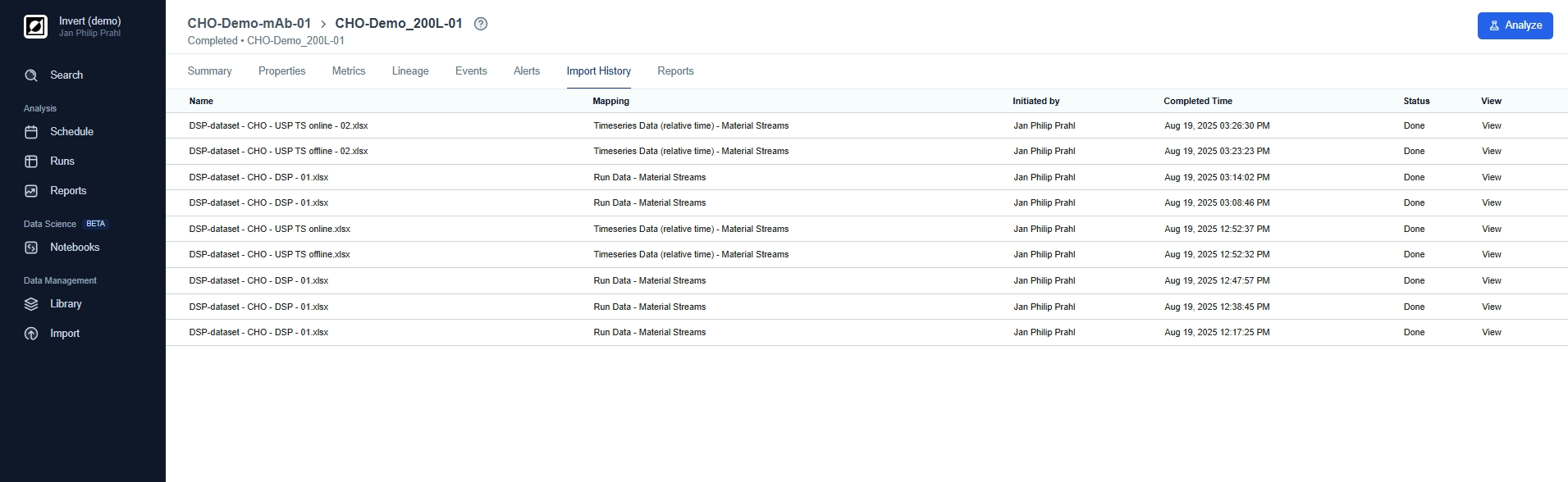Go to the Metrics tab
Screen dimensions: 1568x482
point(349,71)
